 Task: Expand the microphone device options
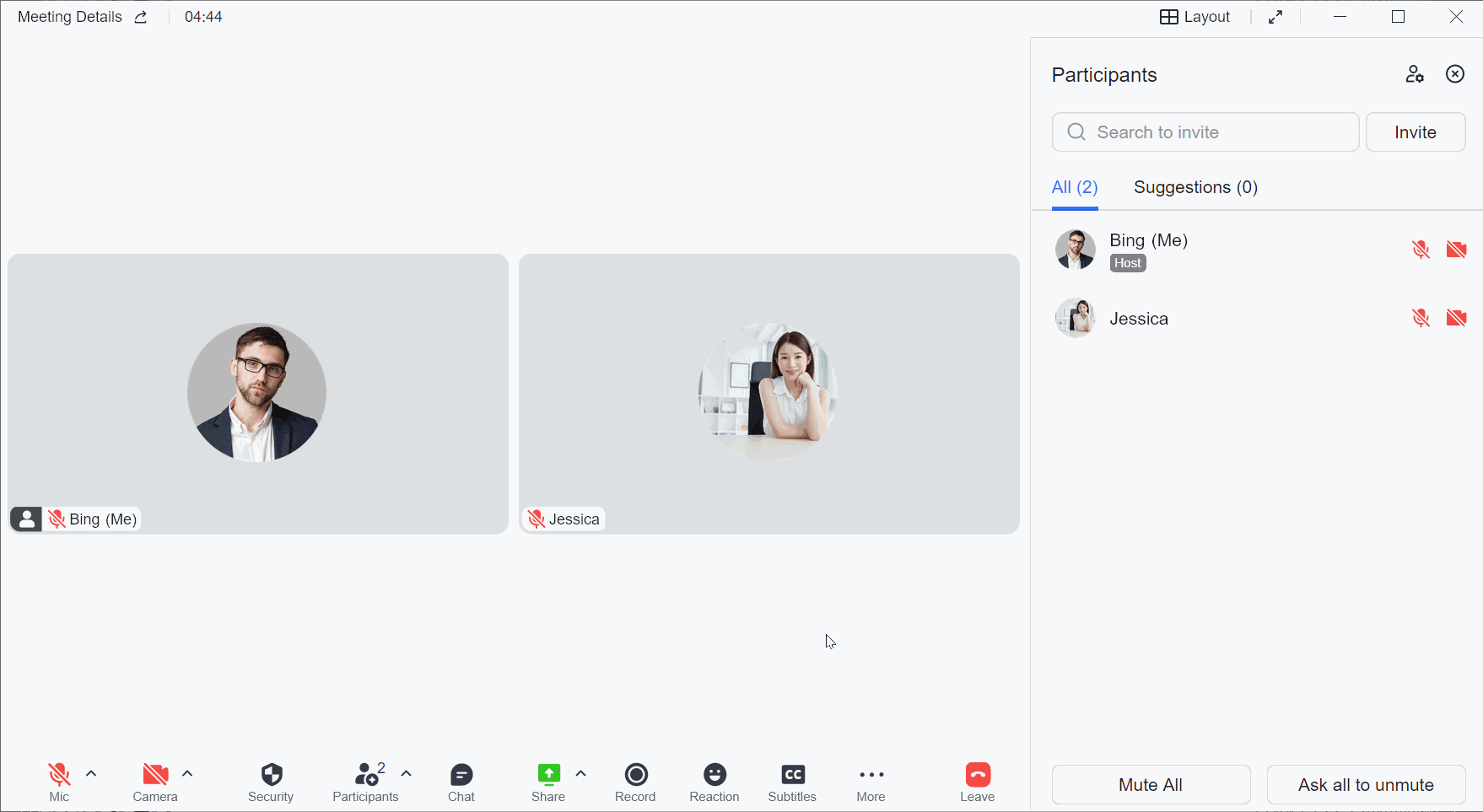pos(91,772)
